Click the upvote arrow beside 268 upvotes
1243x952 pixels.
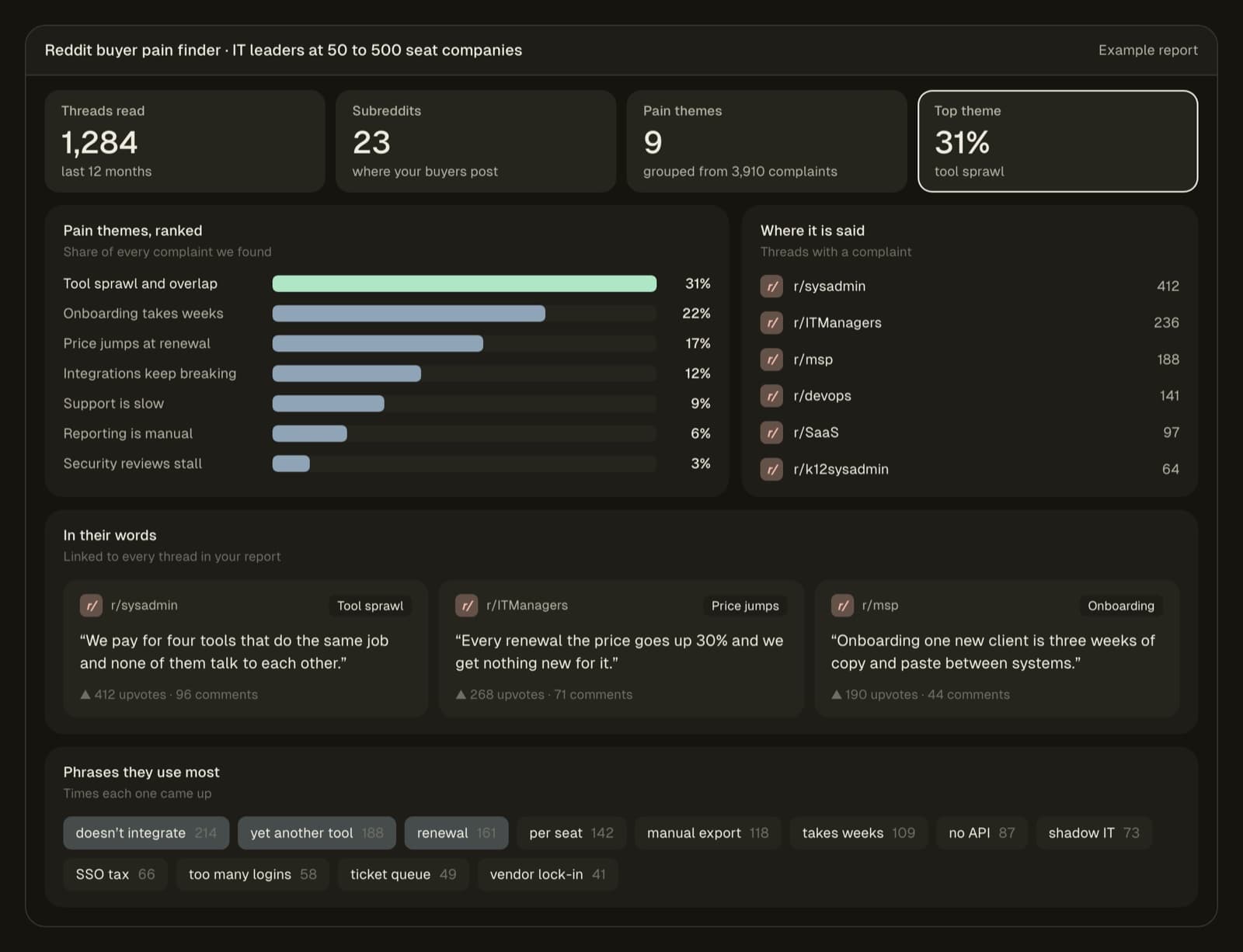[461, 694]
